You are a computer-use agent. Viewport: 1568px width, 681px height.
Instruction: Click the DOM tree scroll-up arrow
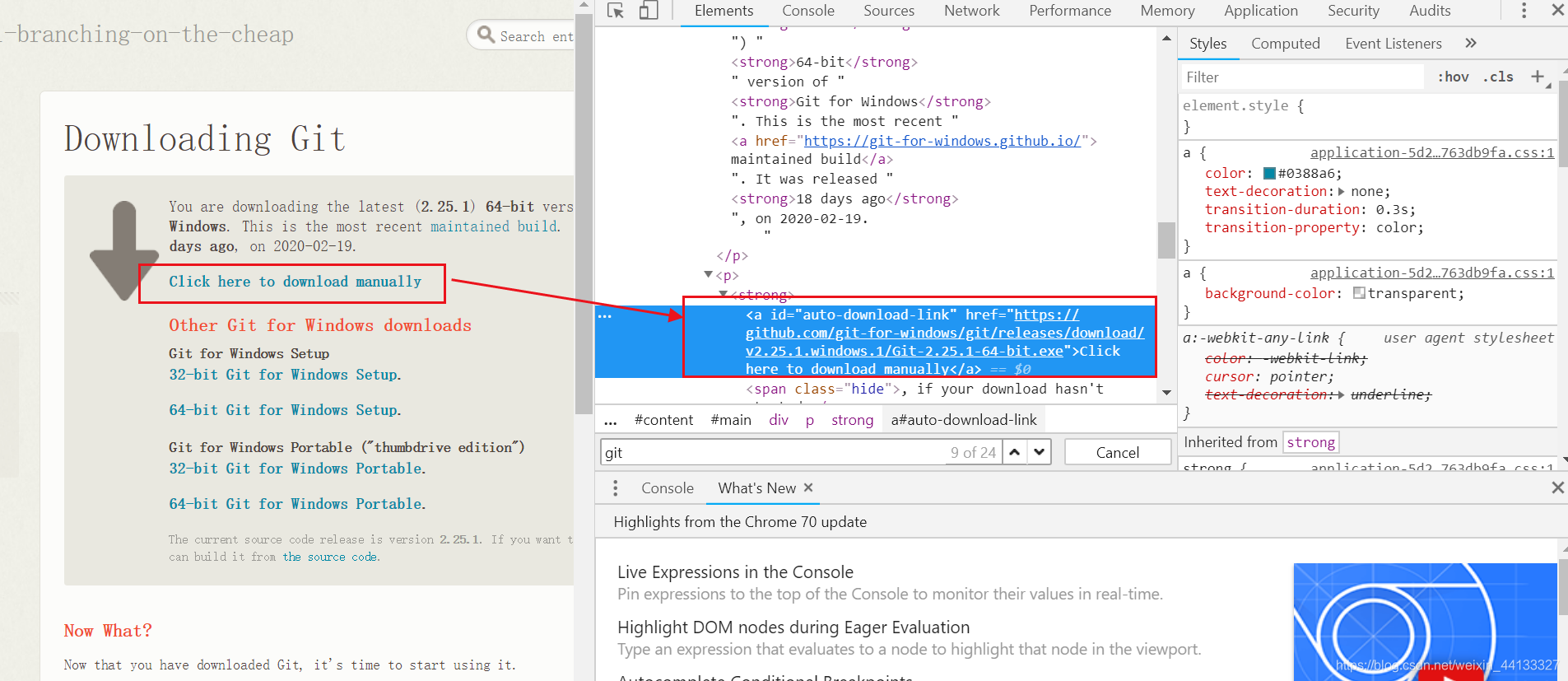(1166, 38)
